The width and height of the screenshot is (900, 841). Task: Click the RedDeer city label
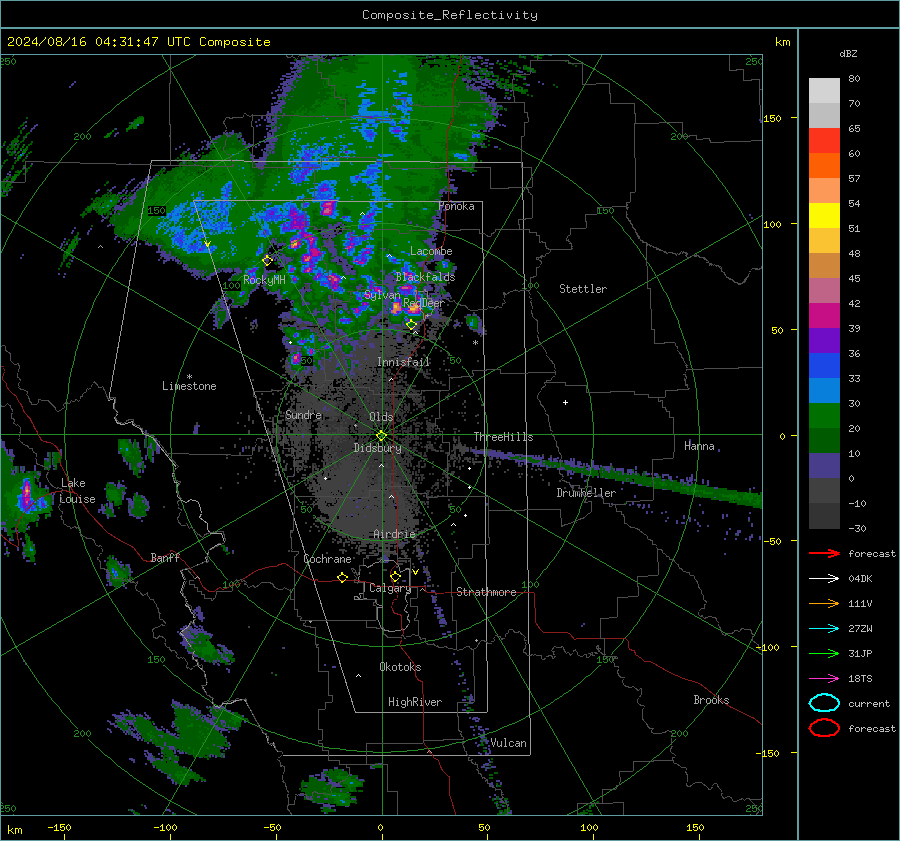pyautogui.click(x=424, y=303)
